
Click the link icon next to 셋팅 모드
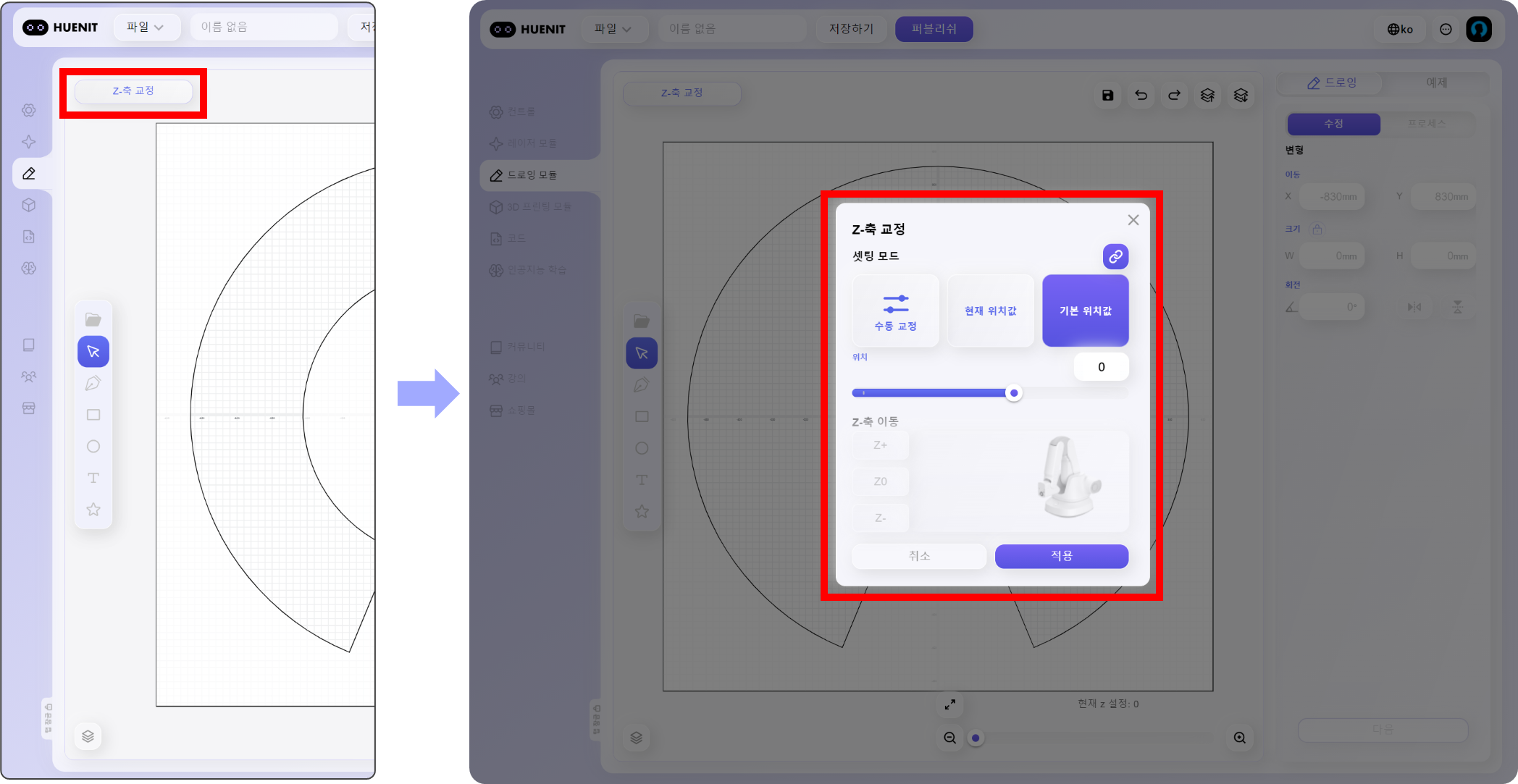[1115, 256]
